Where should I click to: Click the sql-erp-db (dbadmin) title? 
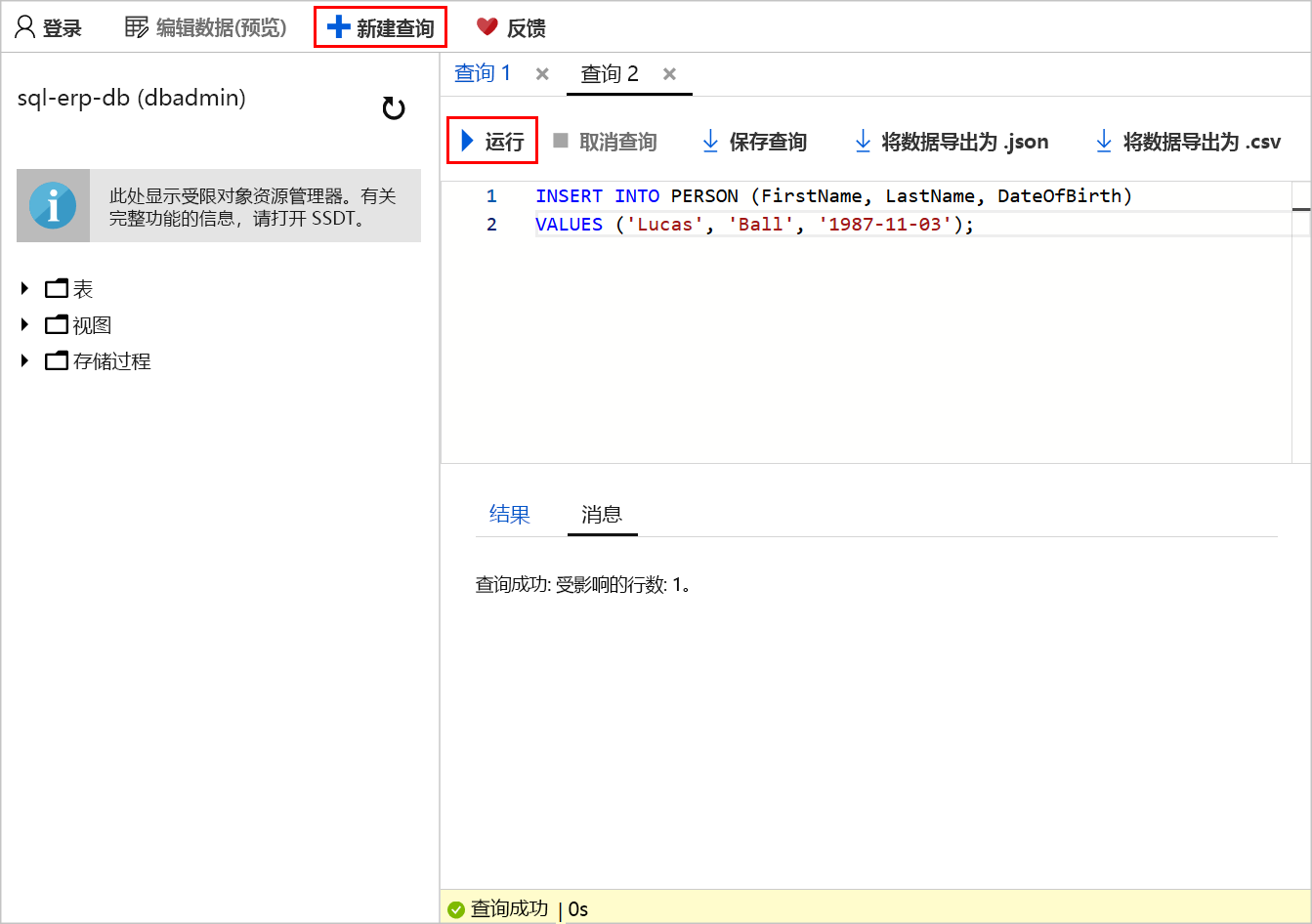132,98
